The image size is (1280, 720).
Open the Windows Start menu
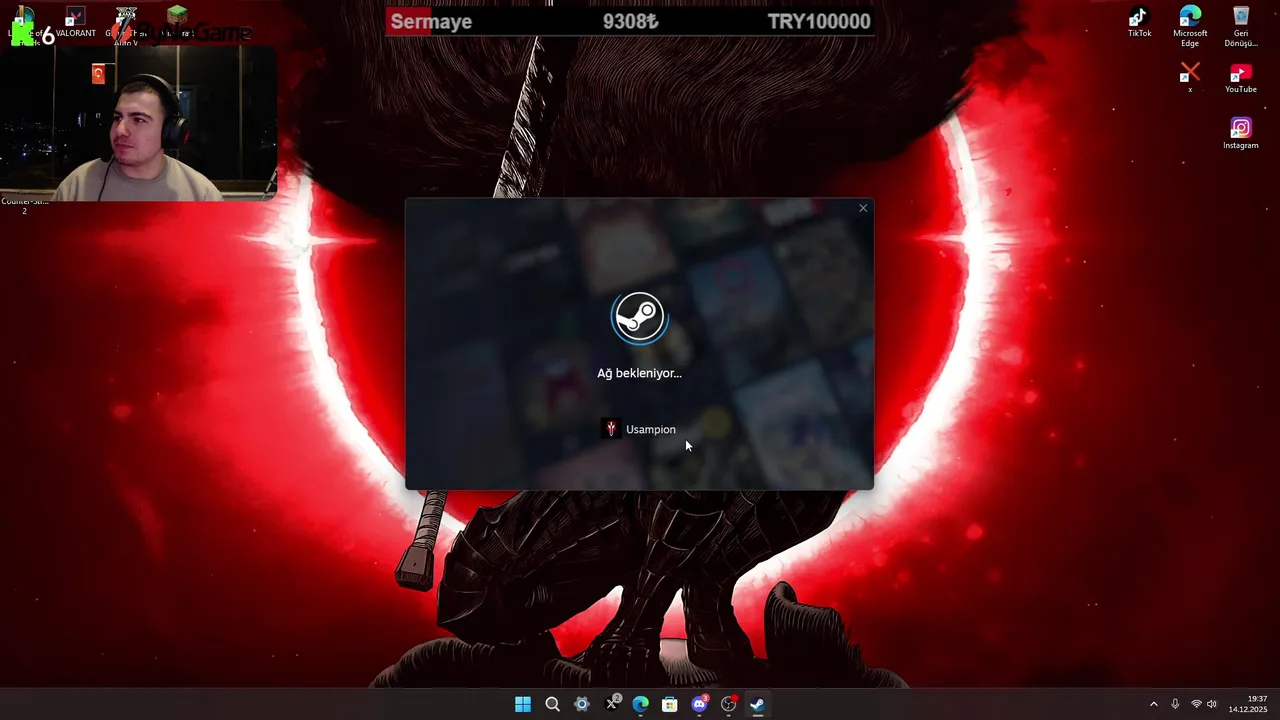523,704
